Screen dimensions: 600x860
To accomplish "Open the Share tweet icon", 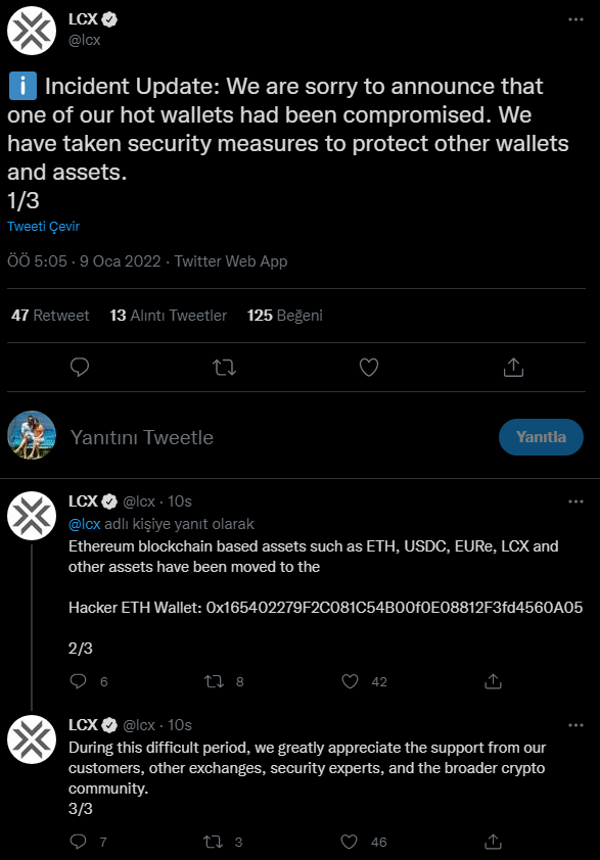I will tap(513, 367).
